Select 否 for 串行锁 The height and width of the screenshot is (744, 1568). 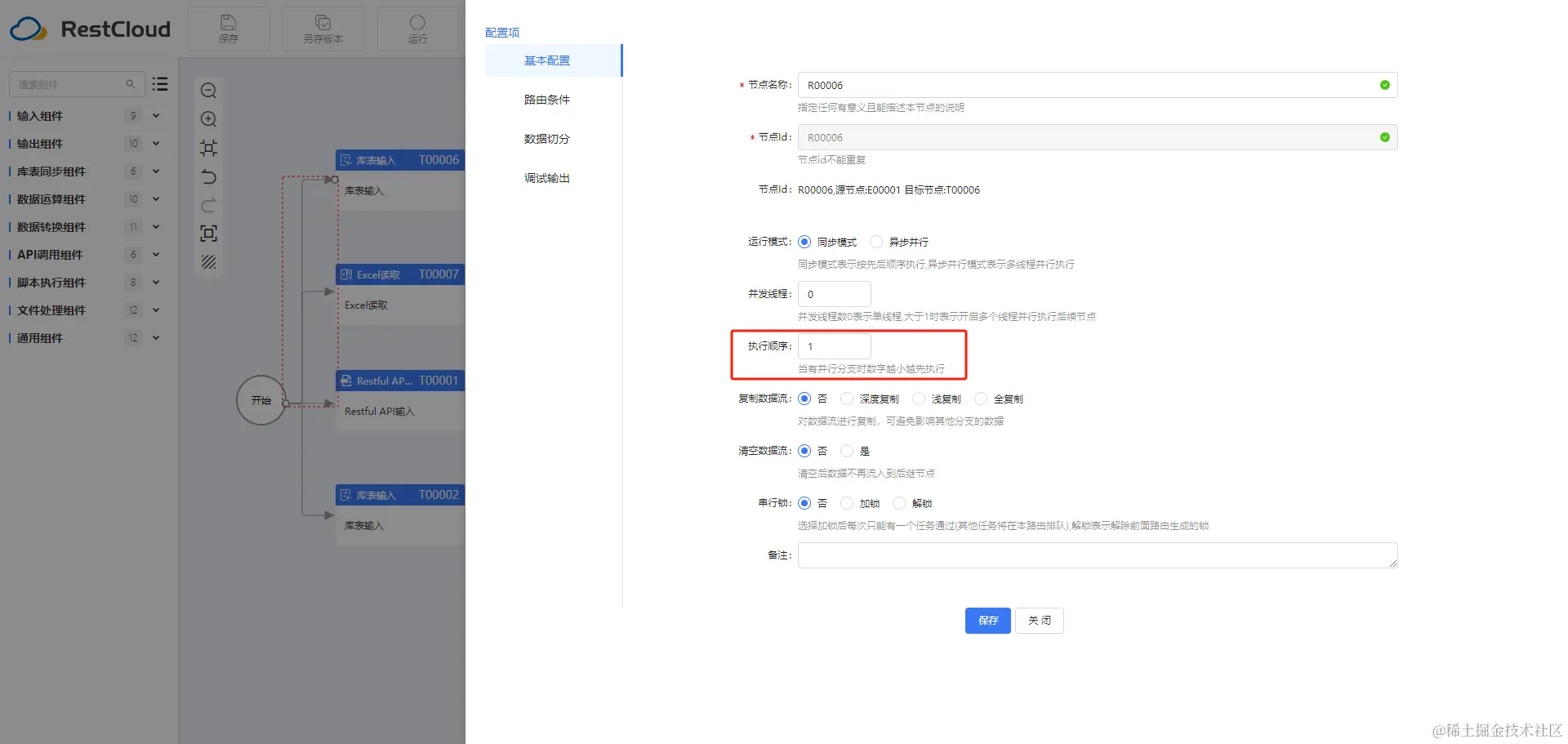click(x=804, y=503)
